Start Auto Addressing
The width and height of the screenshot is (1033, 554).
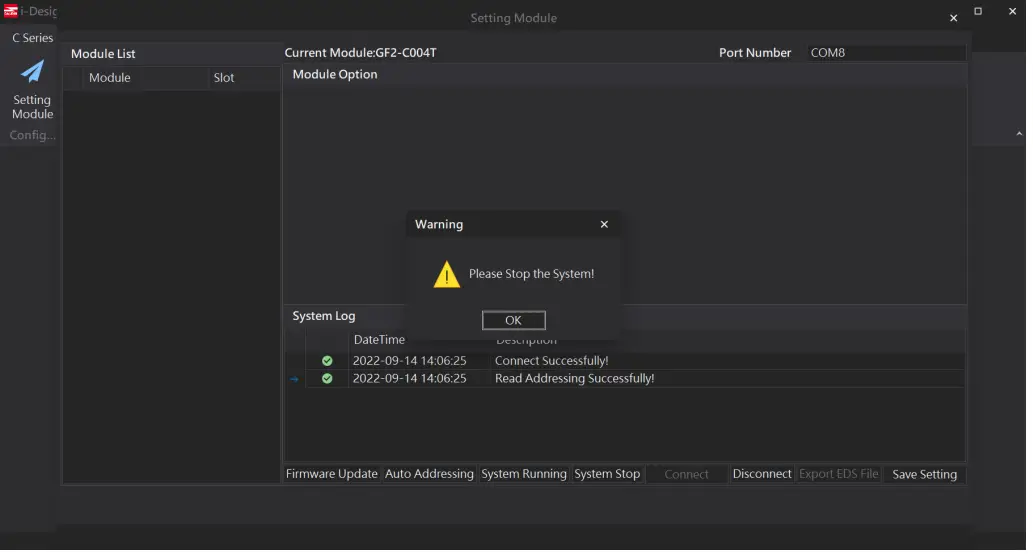429,475
